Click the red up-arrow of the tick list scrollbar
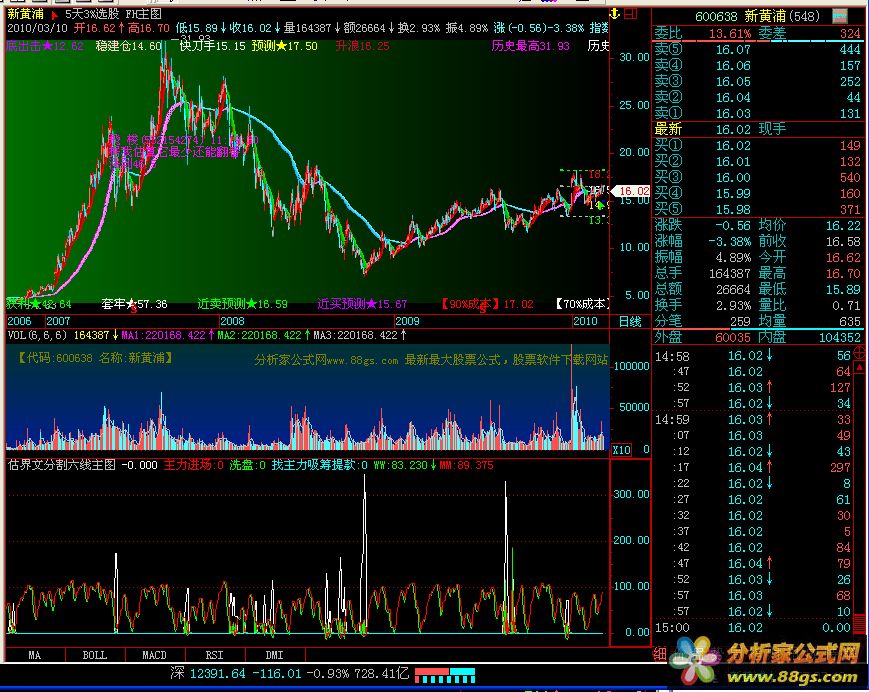The width and height of the screenshot is (869, 692). 860,367
